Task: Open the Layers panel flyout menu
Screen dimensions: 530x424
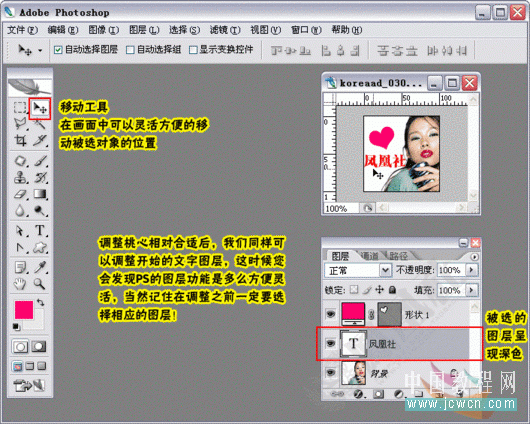Action: point(474,257)
